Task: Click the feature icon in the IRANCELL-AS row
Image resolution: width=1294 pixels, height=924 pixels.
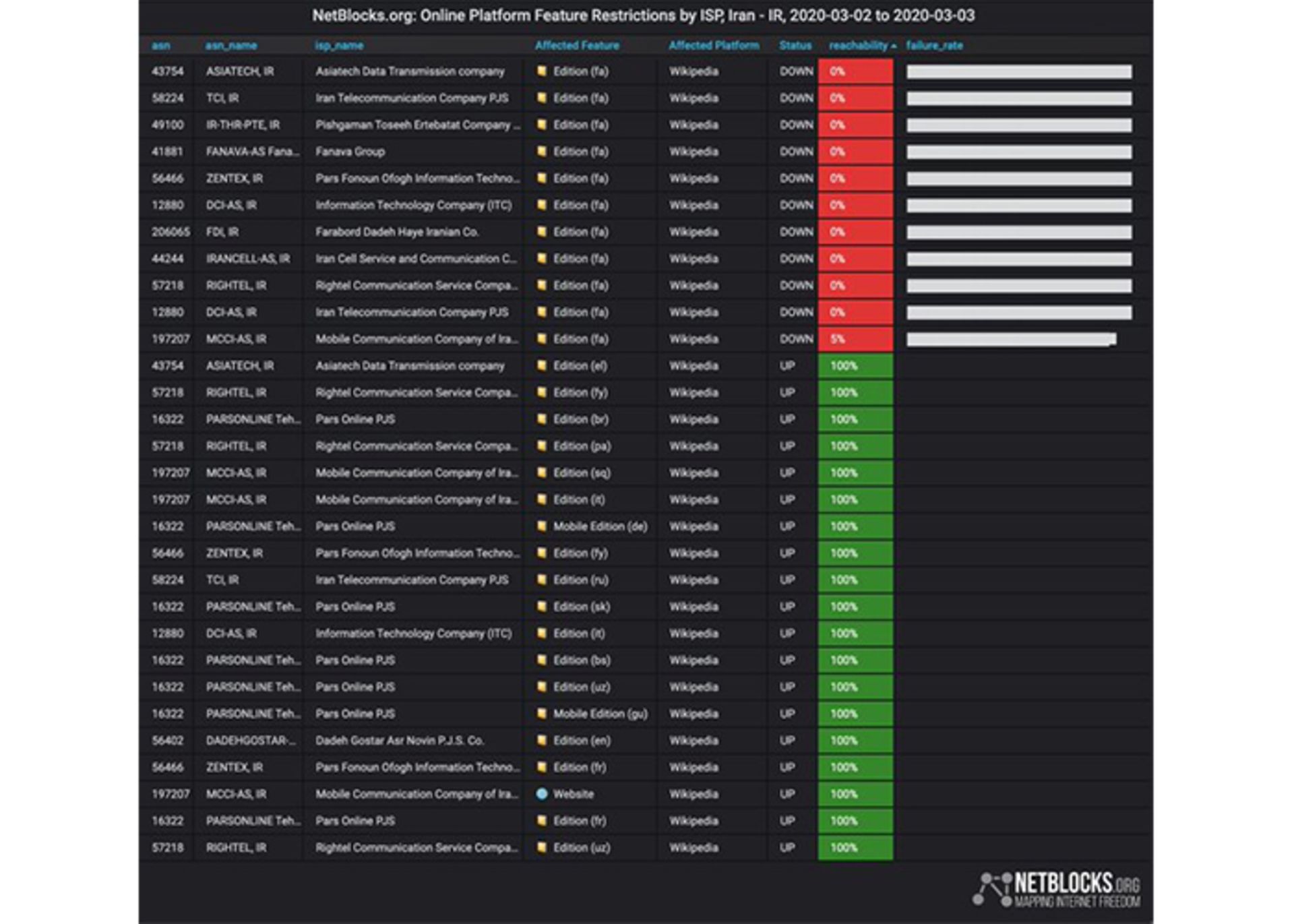Action: tap(541, 258)
